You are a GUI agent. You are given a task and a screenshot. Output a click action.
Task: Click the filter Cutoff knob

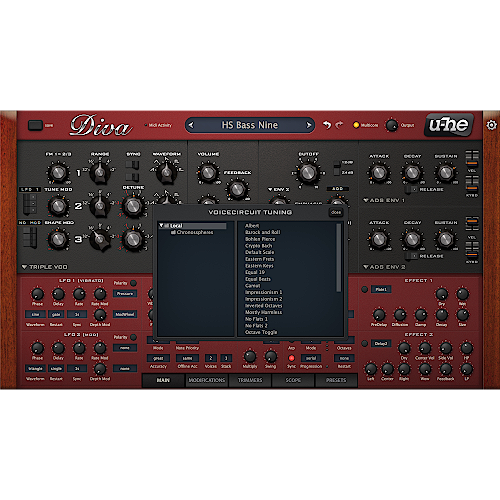pyautogui.click(x=308, y=172)
